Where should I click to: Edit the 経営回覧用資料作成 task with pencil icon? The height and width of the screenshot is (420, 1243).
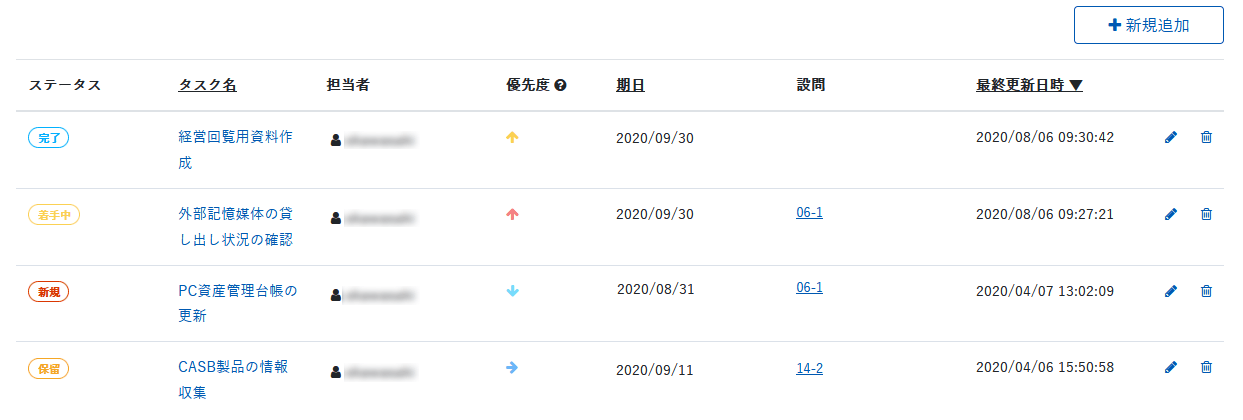[1171, 137]
